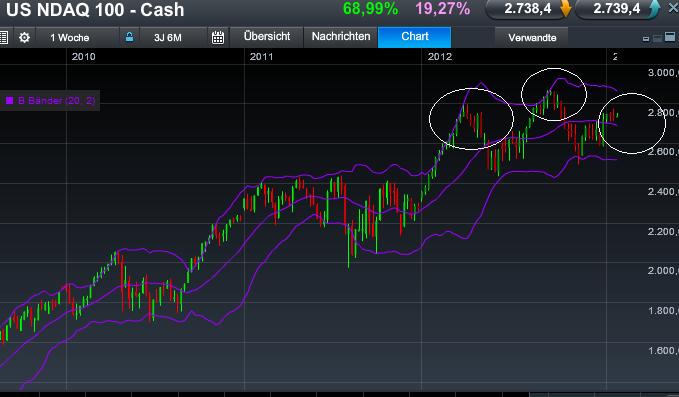Open the 1 Woche interval dropdown
The height and width of the screenshot is (397, 679).
point(77,38)
